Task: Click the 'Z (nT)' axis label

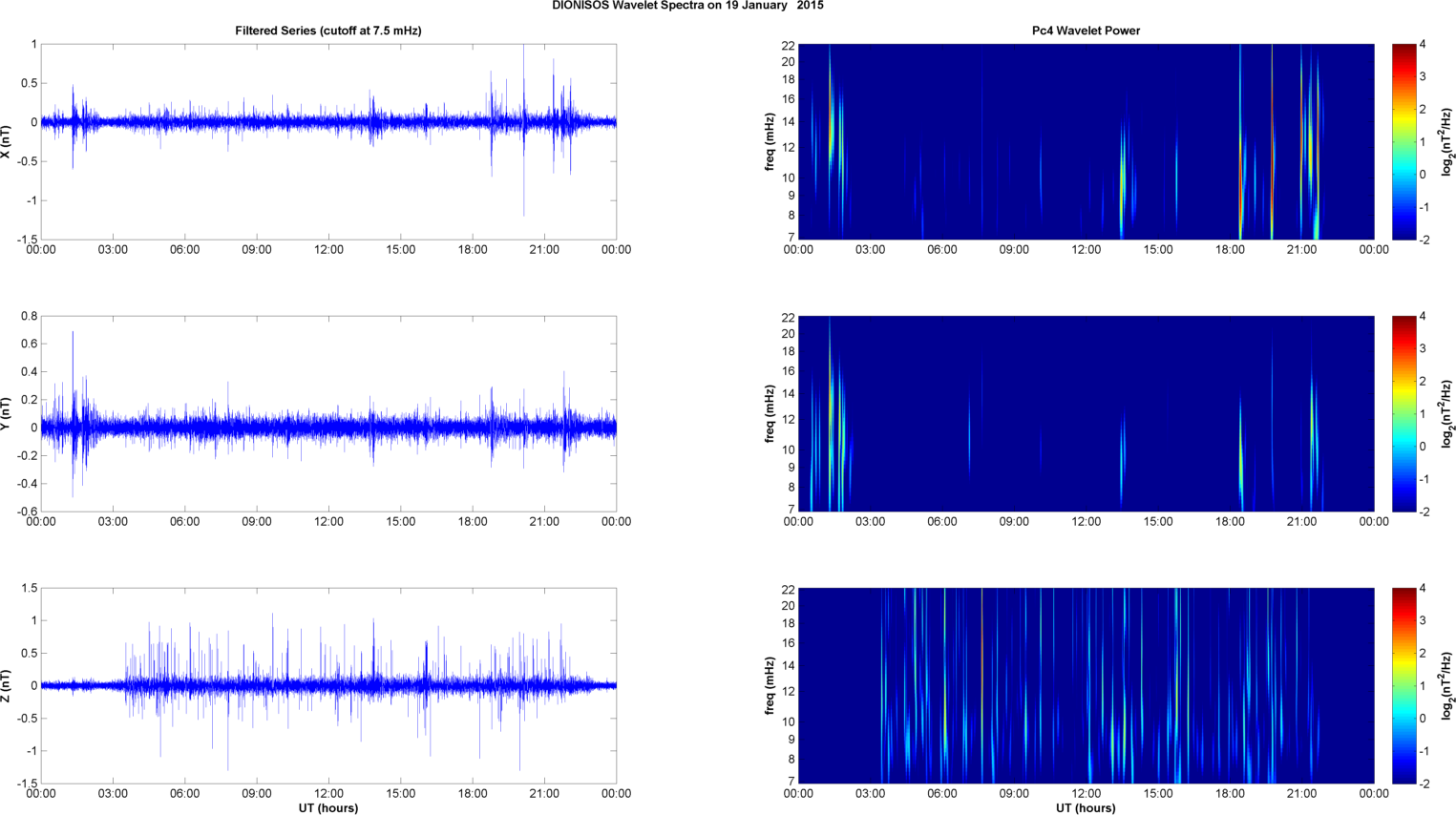Action: coord(7,685)
